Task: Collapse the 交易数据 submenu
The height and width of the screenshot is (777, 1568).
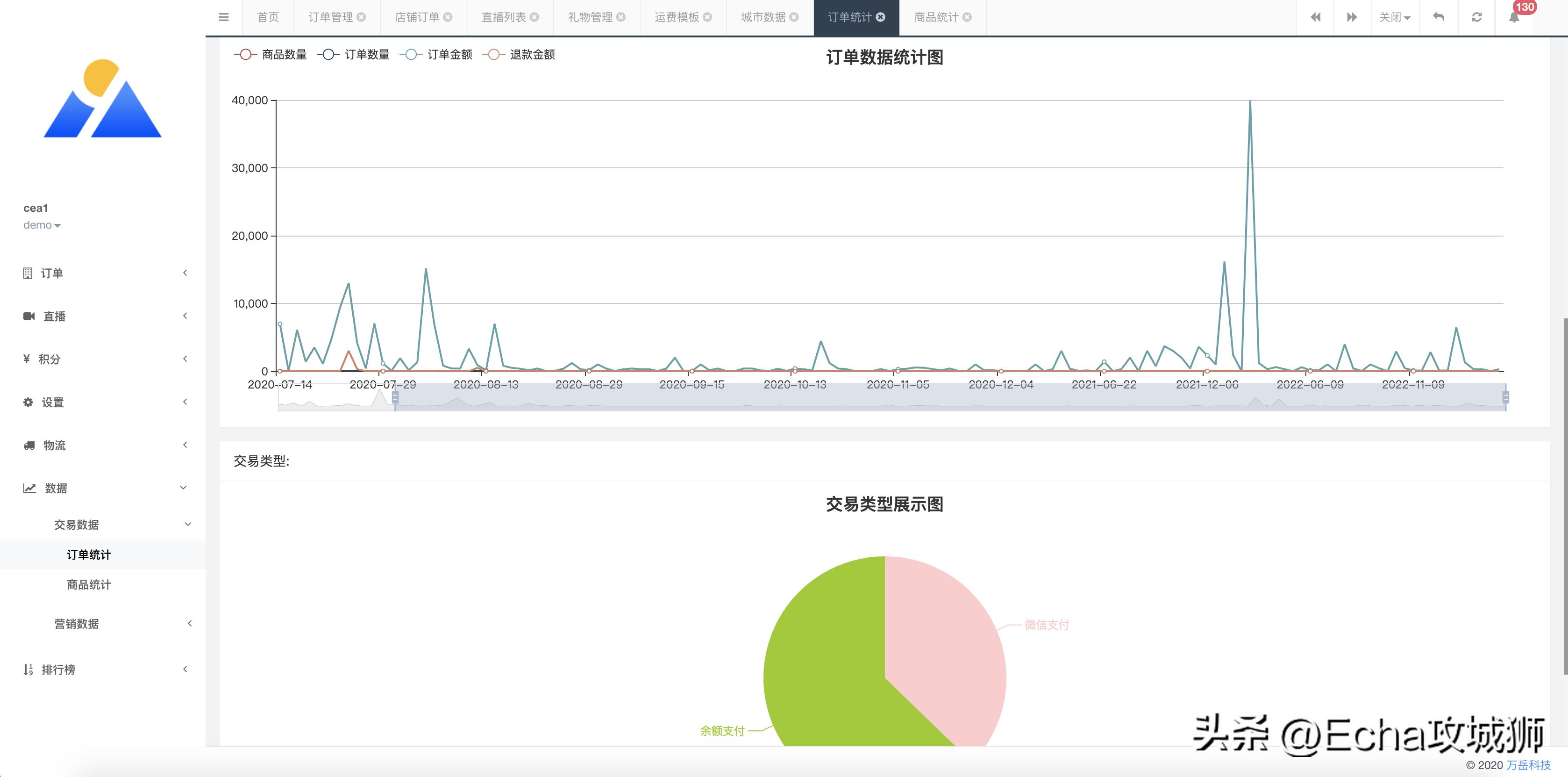Action: click(76, 524)
